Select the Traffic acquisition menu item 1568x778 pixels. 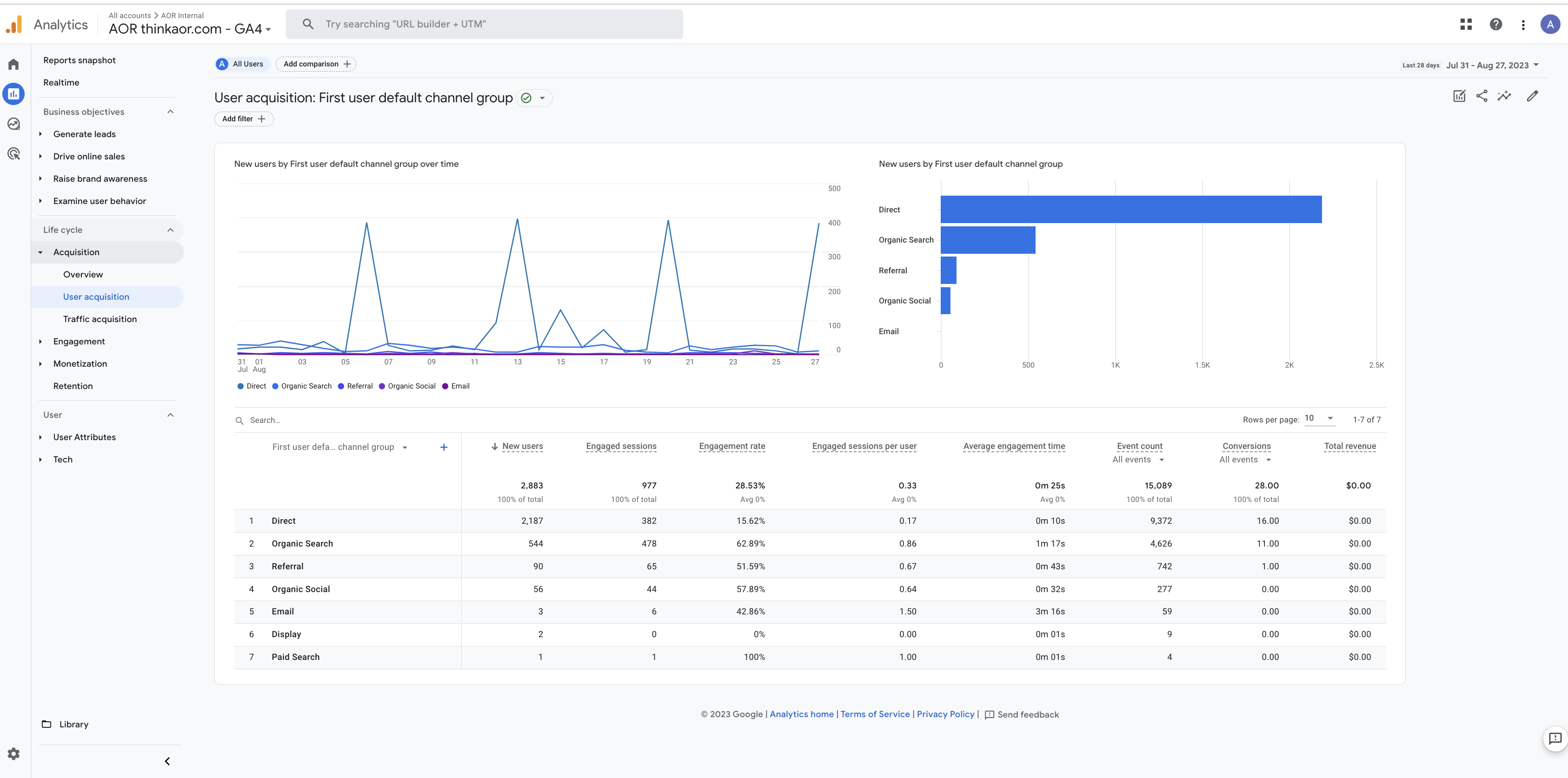[99, 318]
